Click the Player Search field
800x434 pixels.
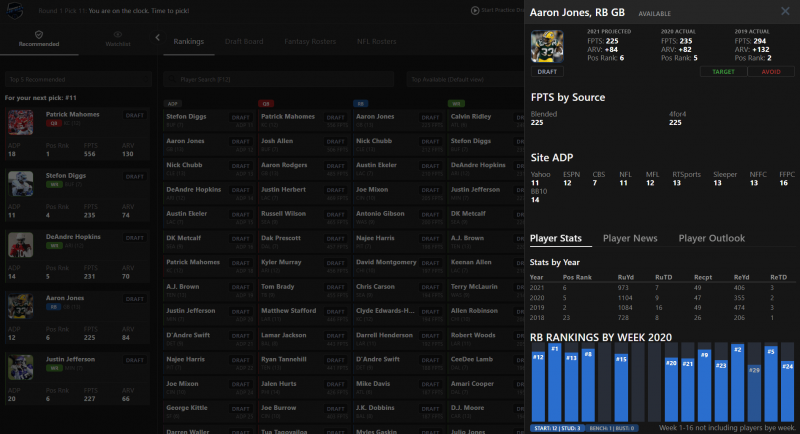(x=279, y=80)
